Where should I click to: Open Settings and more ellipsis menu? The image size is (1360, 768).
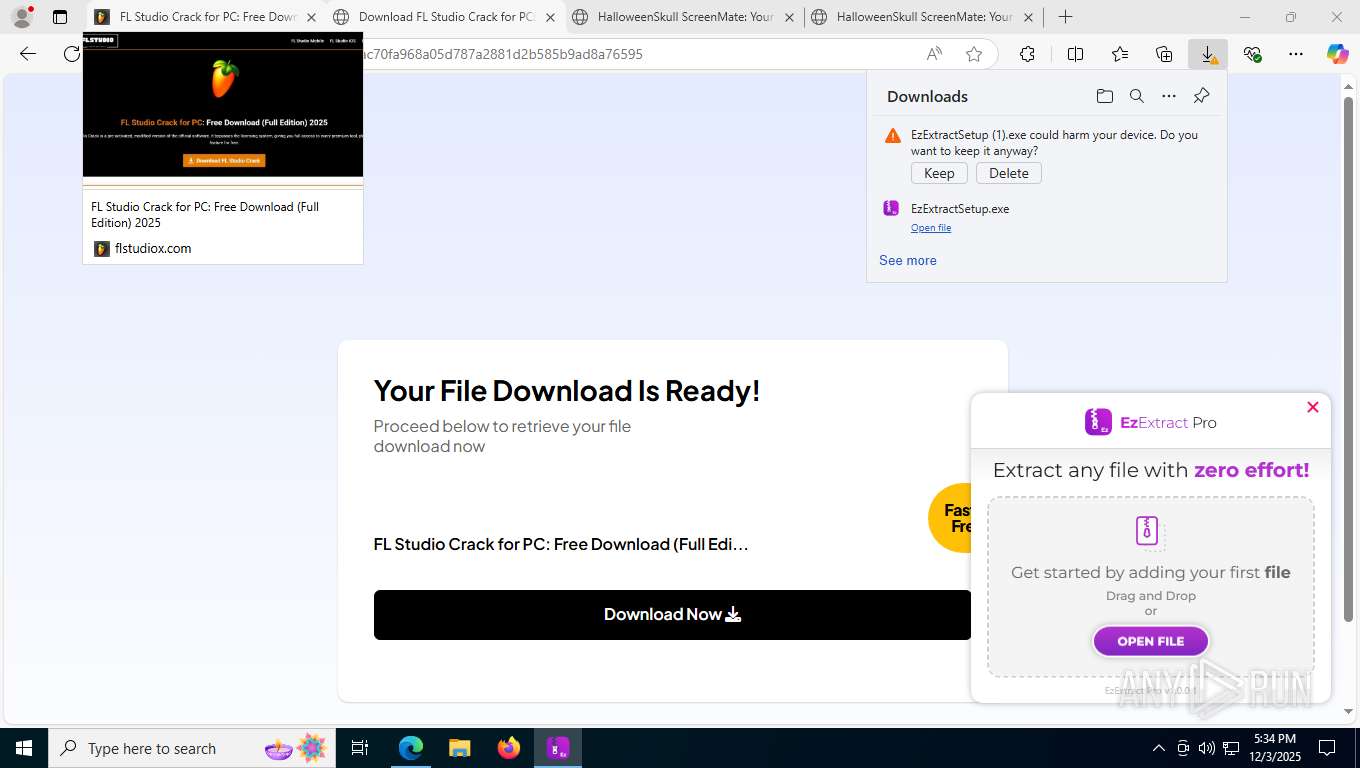tap(1296, 54)
